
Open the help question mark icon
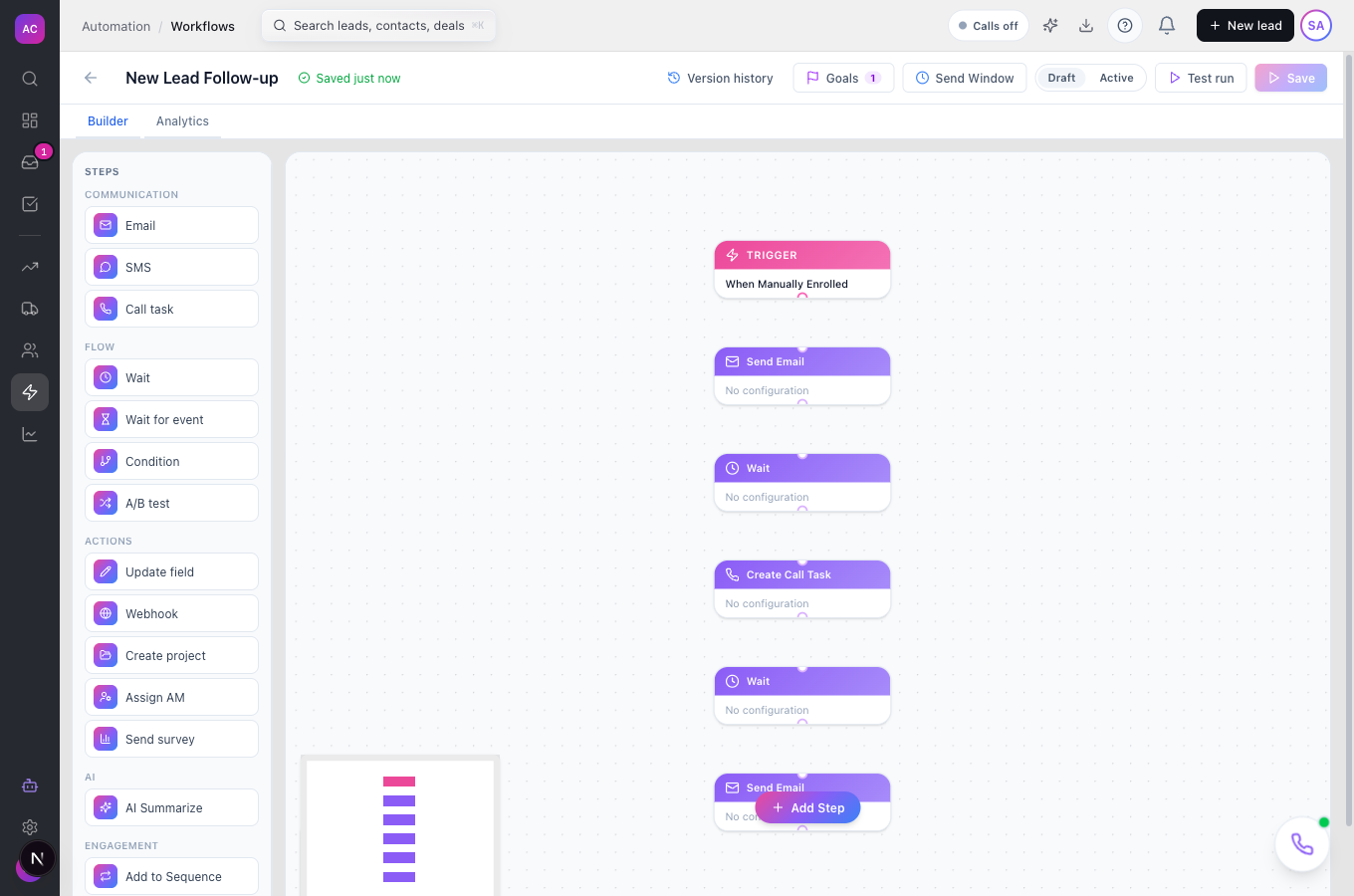click(1125, 26)
